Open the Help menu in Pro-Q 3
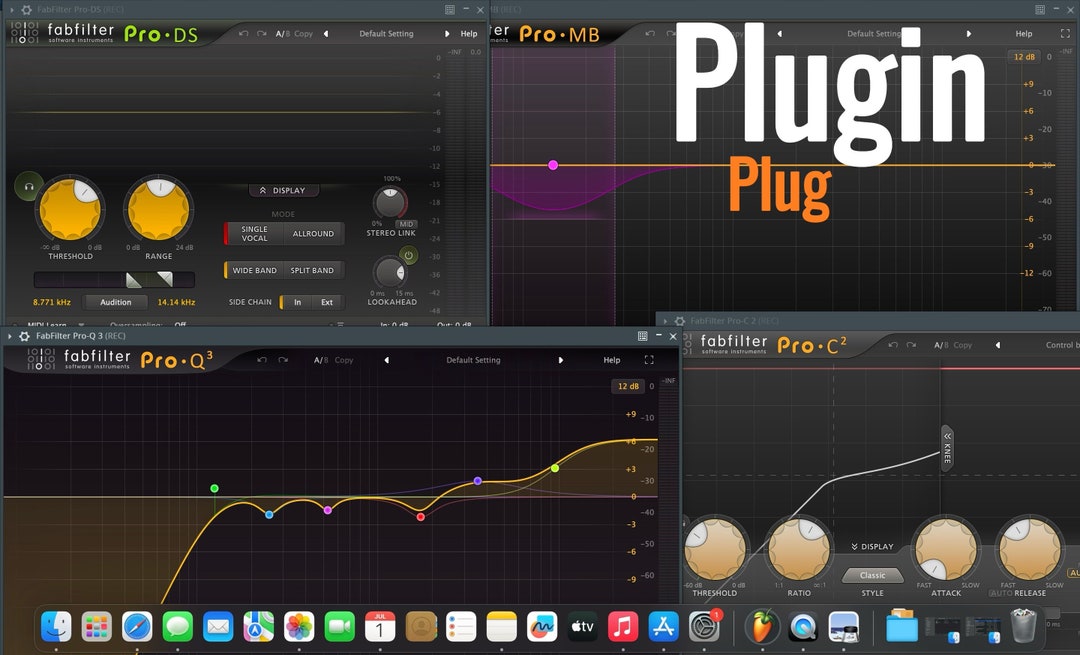This screenshot has width=1080, height=655. [x=611, y=359]
